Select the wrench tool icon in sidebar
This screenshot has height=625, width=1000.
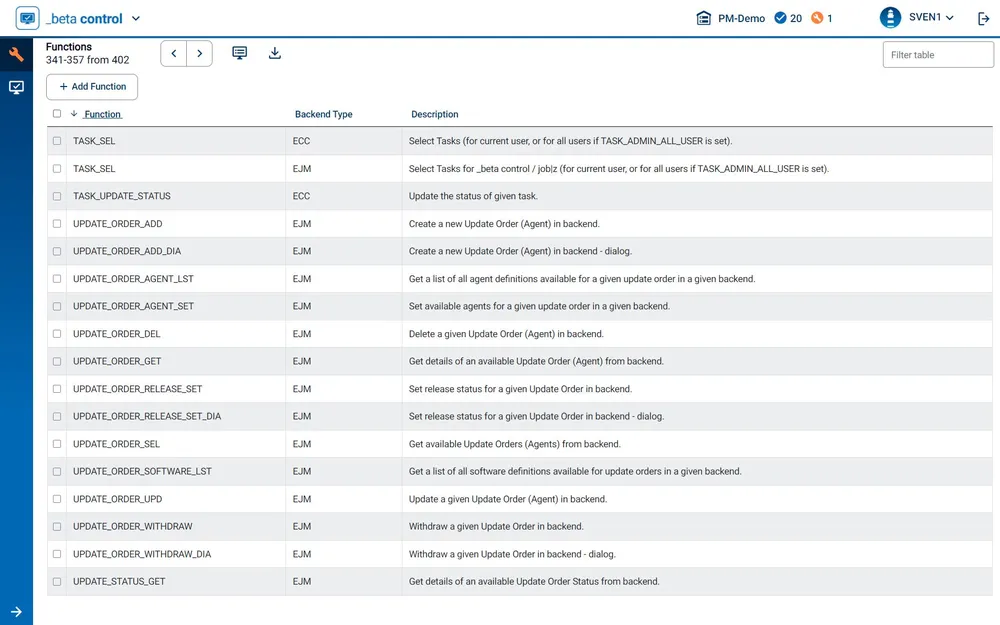[x=15, y=53]
